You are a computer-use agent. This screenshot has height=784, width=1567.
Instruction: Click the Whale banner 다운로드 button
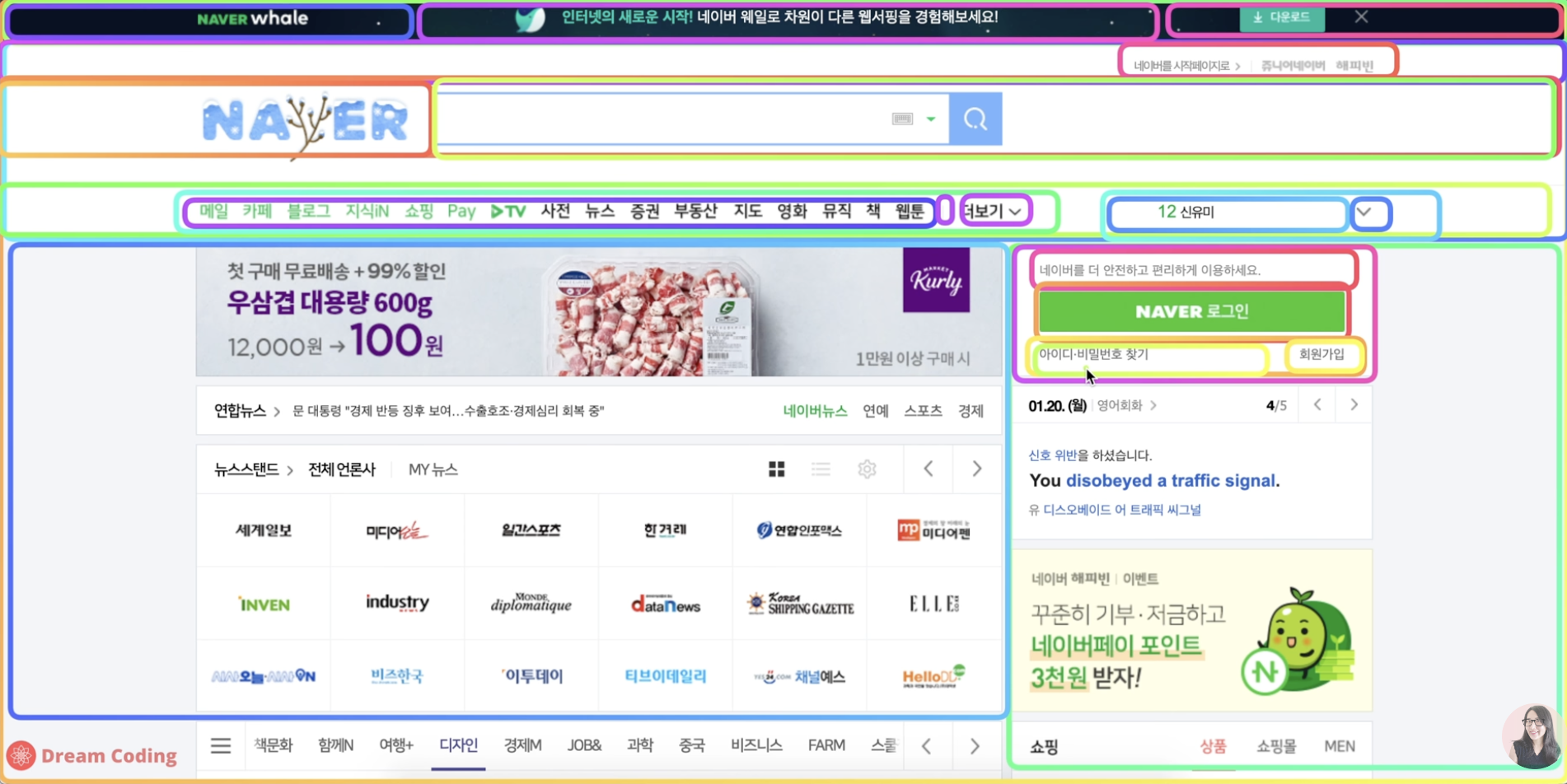[x=1282, y=17]
